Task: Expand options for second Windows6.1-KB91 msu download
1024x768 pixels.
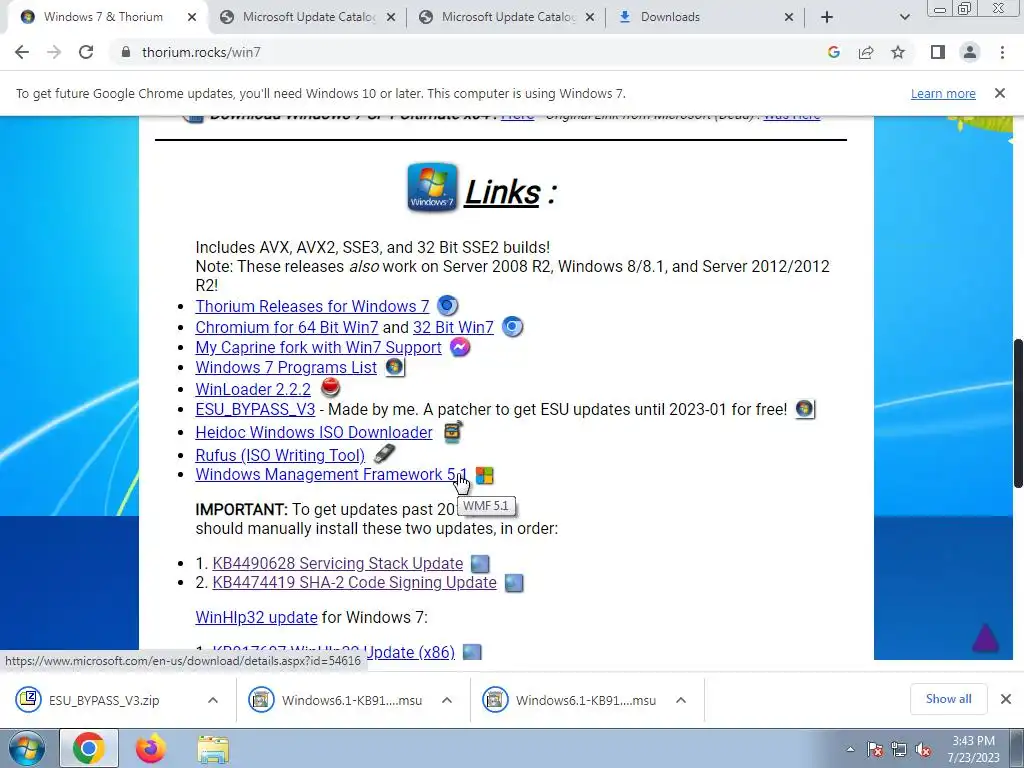Action: [x=680, y=700]
